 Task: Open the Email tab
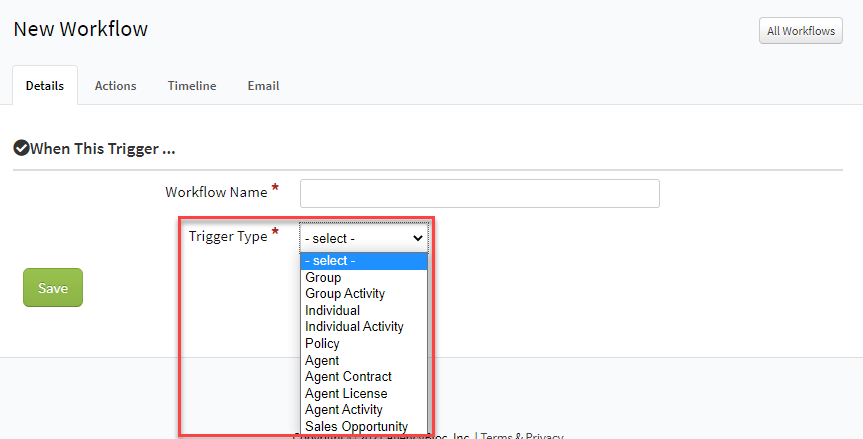[263, 86]
